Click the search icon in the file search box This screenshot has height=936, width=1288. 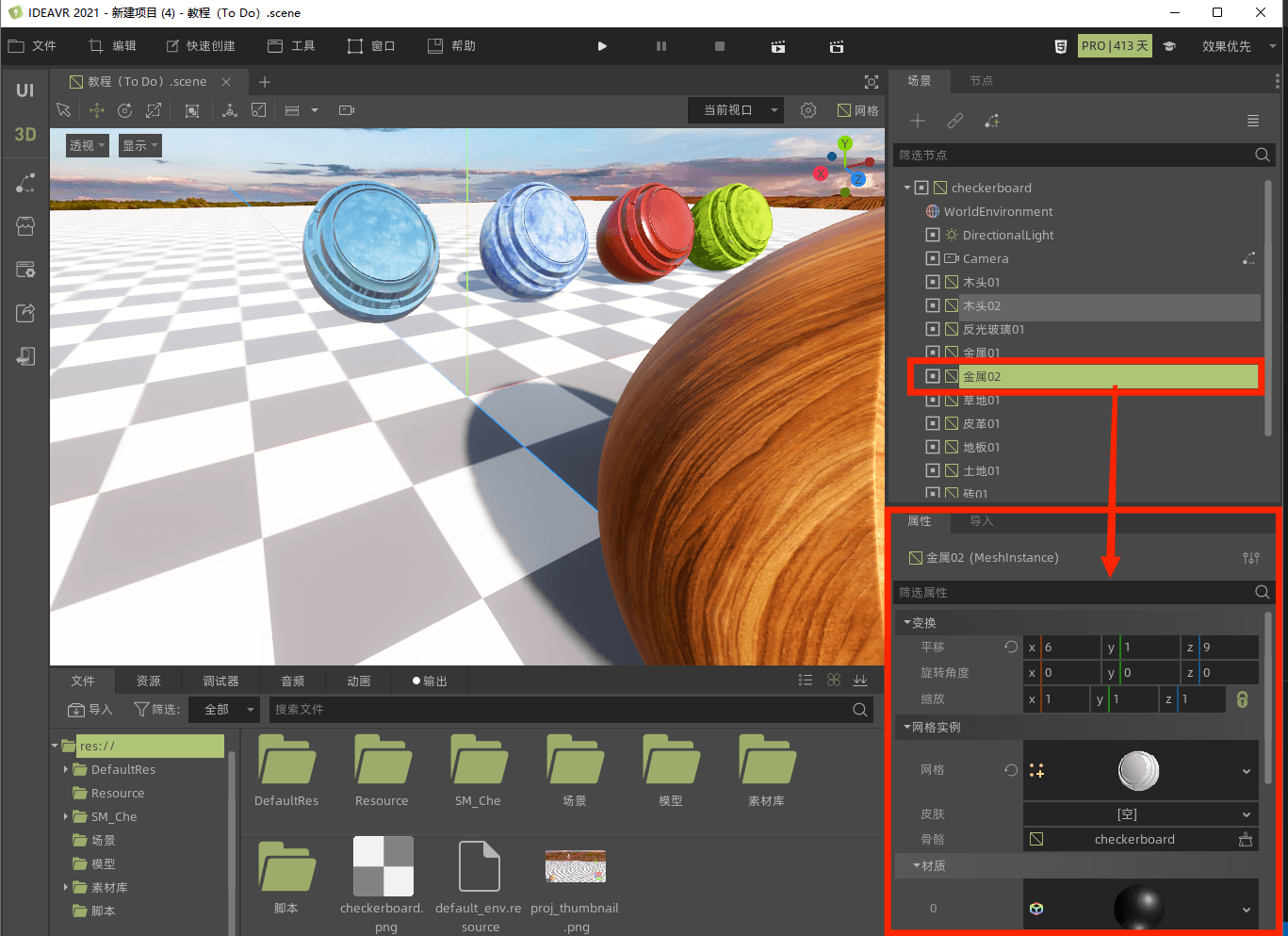[x=860, y=710]
